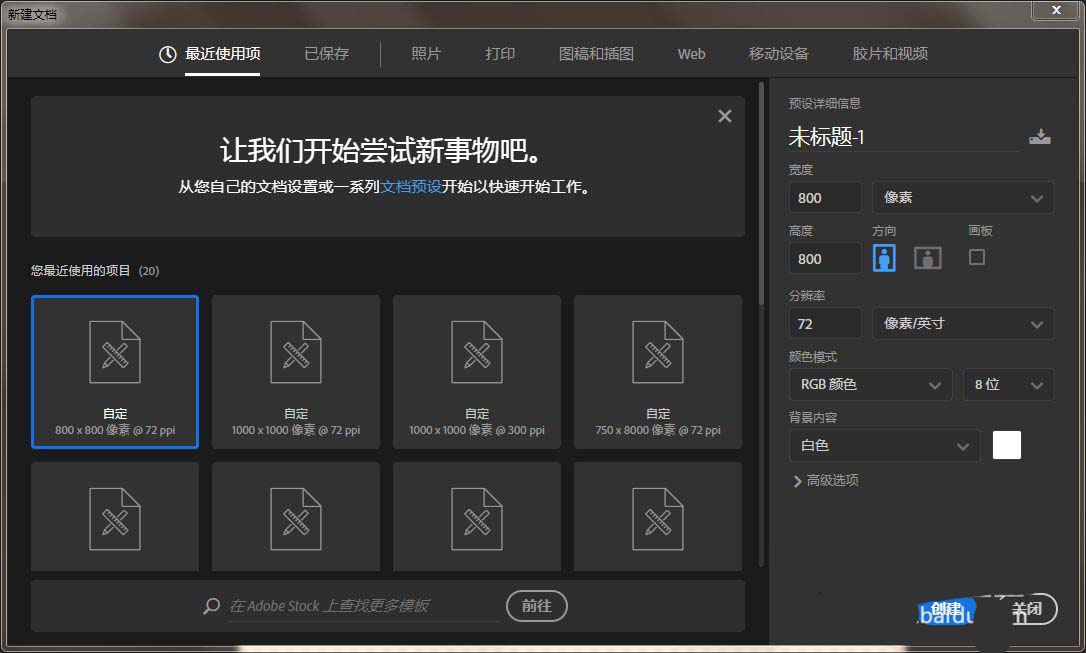
Task: Select the 1000 x 1000 @ 300 ppi preset
Action: [x=476, y=371]
